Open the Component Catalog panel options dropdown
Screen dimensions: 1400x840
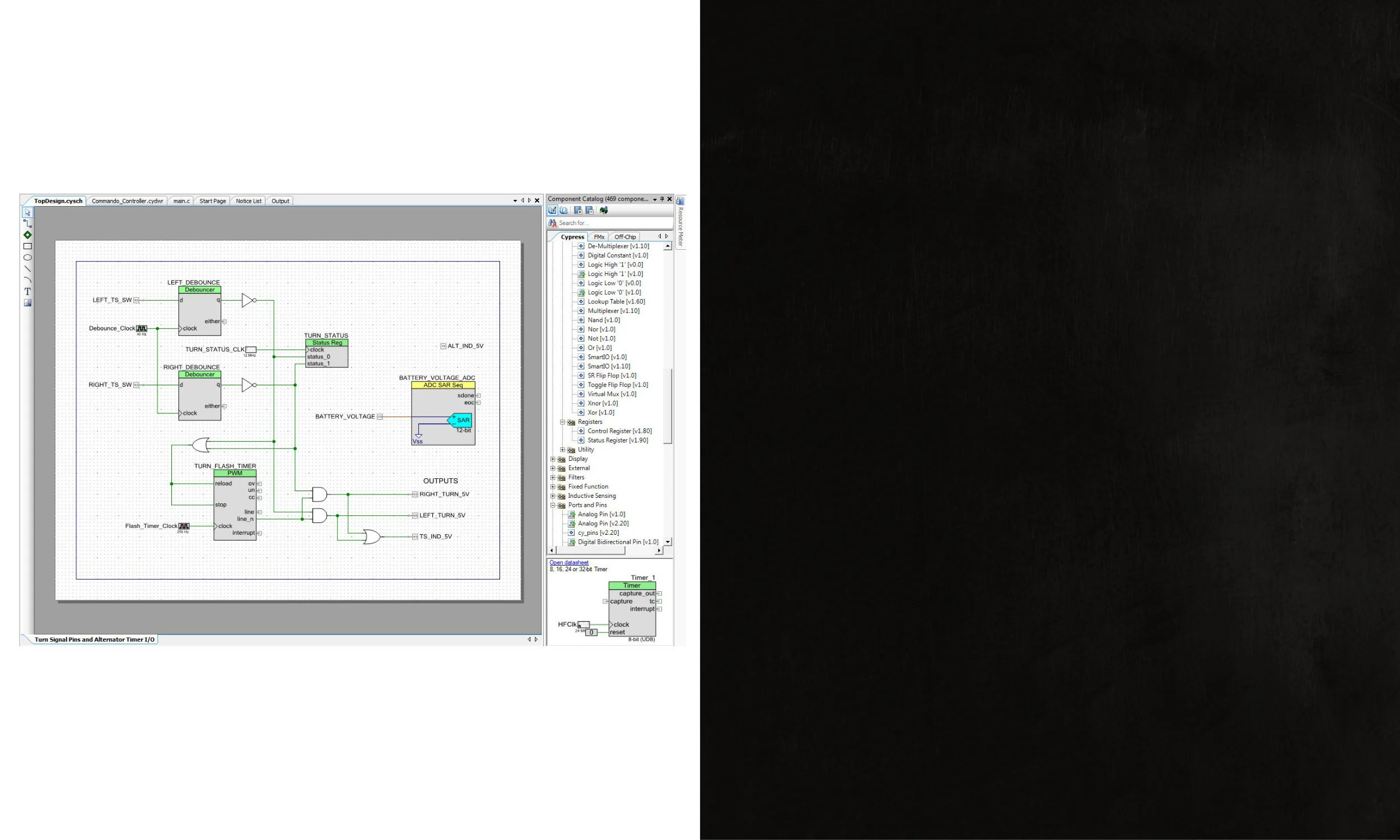click(x=654, y=199)
